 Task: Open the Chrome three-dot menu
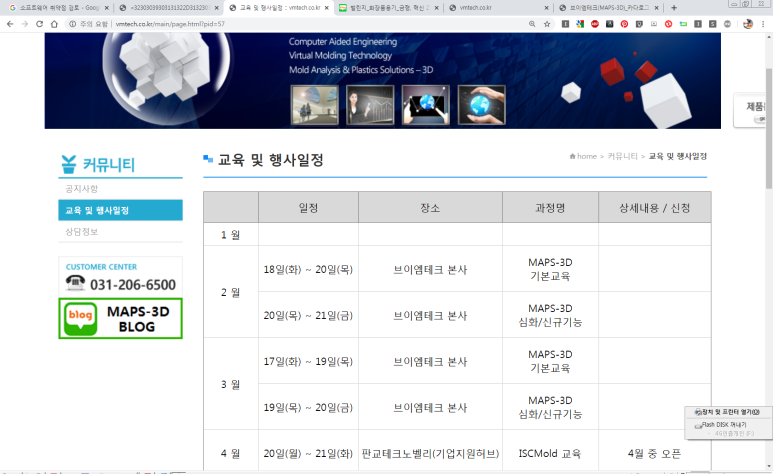tap(763, 24)
